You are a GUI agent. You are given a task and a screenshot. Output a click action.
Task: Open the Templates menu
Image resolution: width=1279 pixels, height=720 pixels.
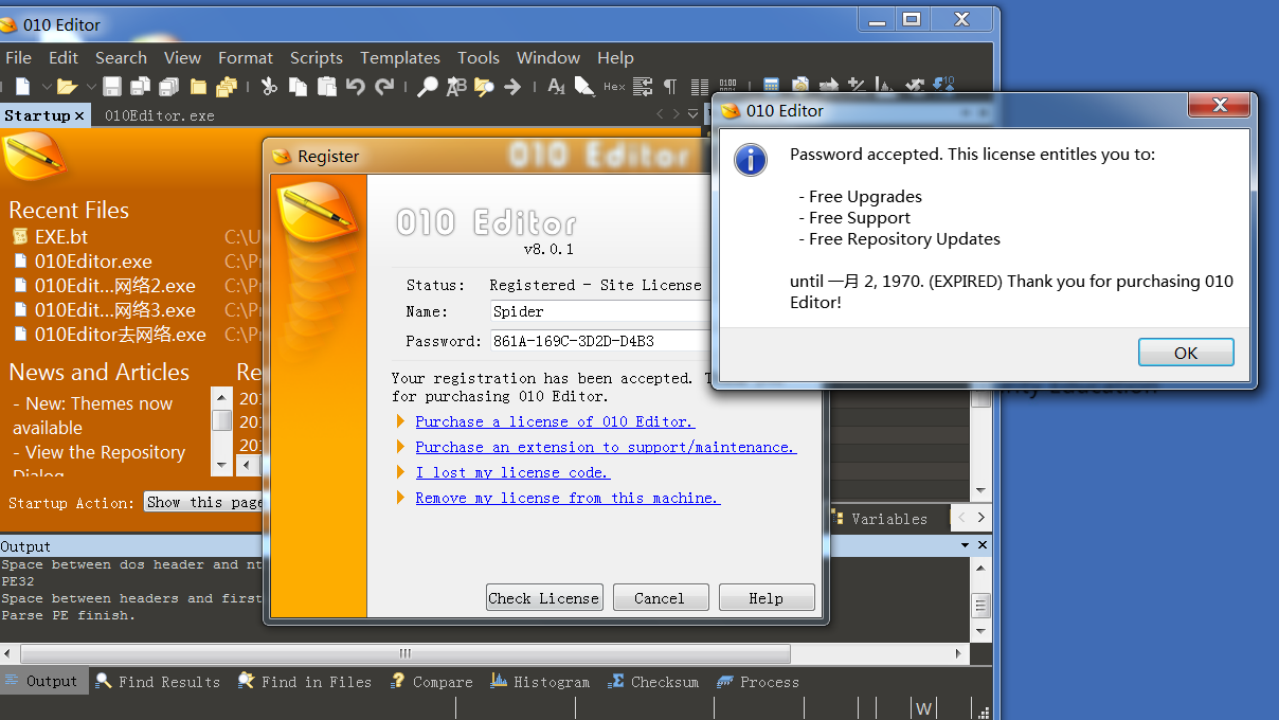400,58
